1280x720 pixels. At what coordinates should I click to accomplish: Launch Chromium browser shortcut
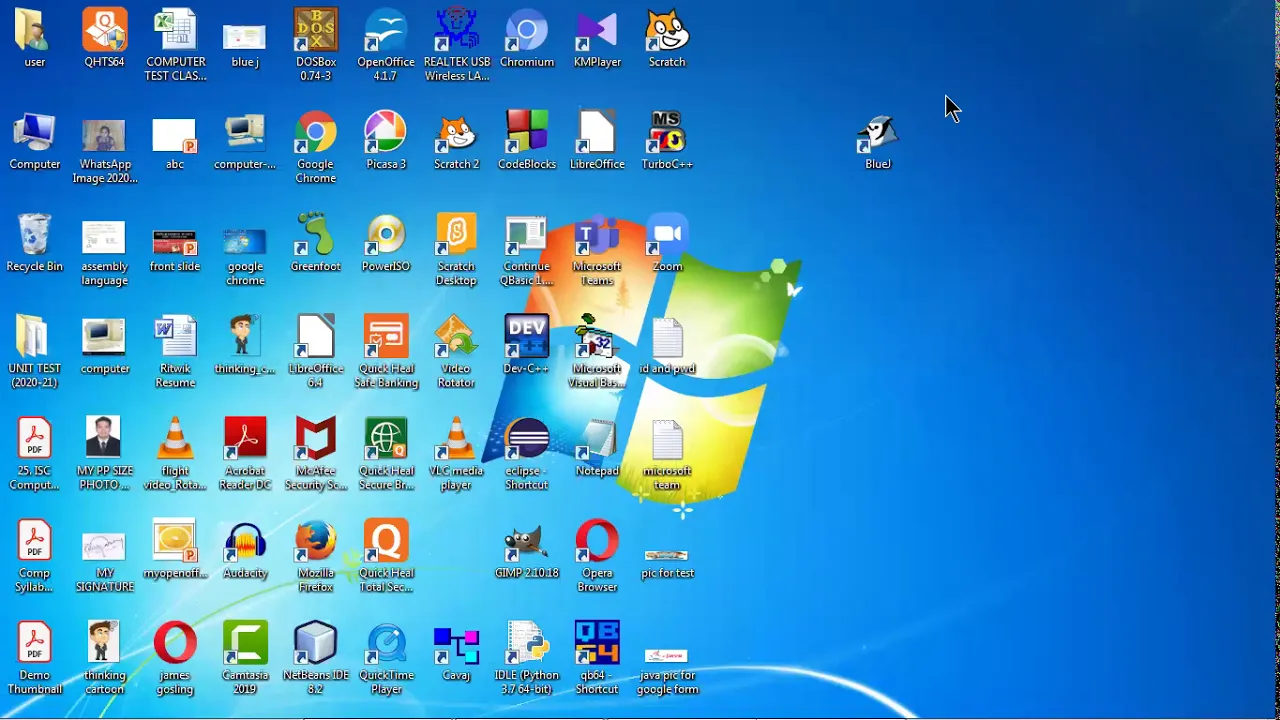click(526, 38)
